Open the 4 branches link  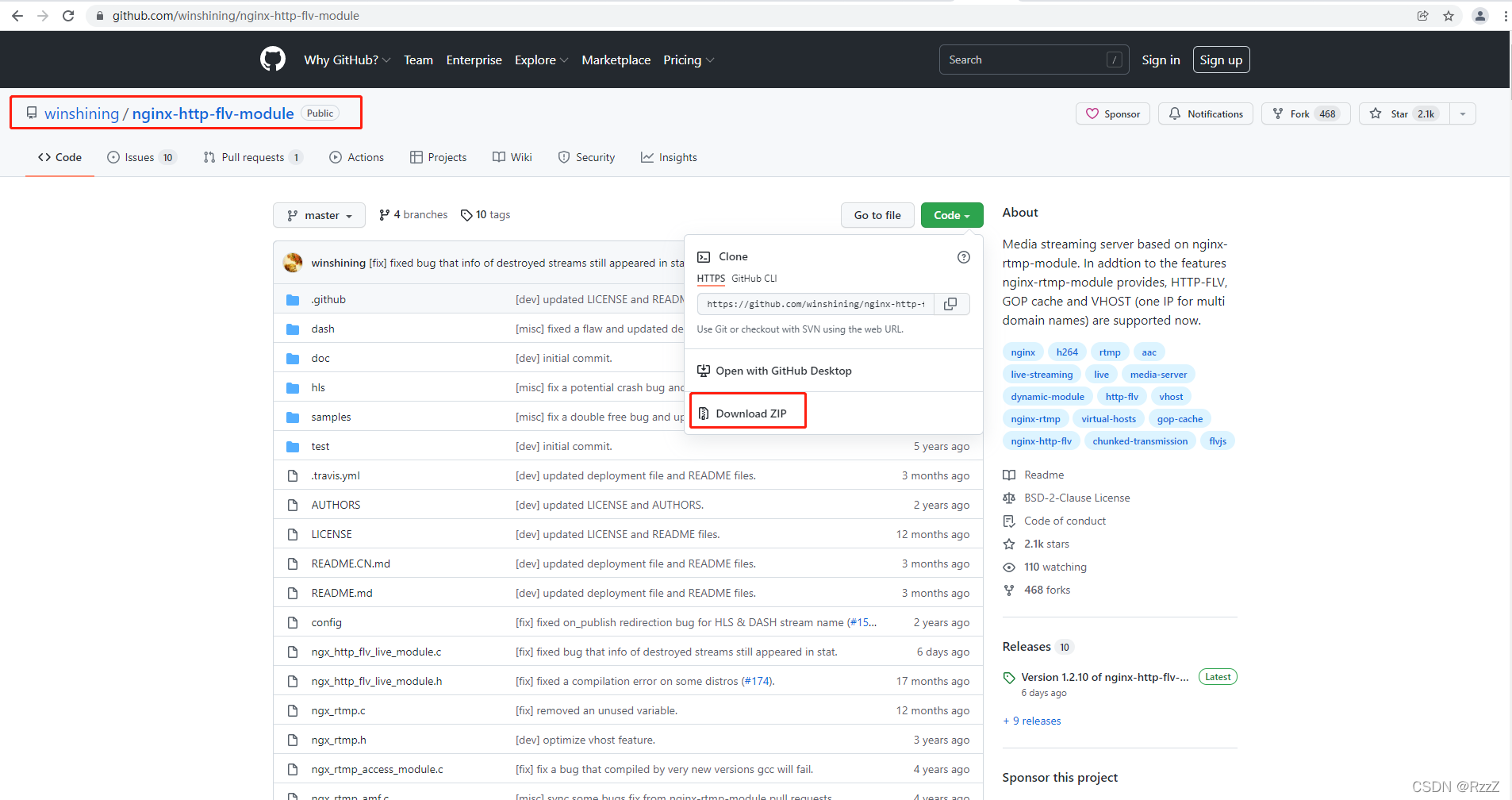click(x=413, y=215)
